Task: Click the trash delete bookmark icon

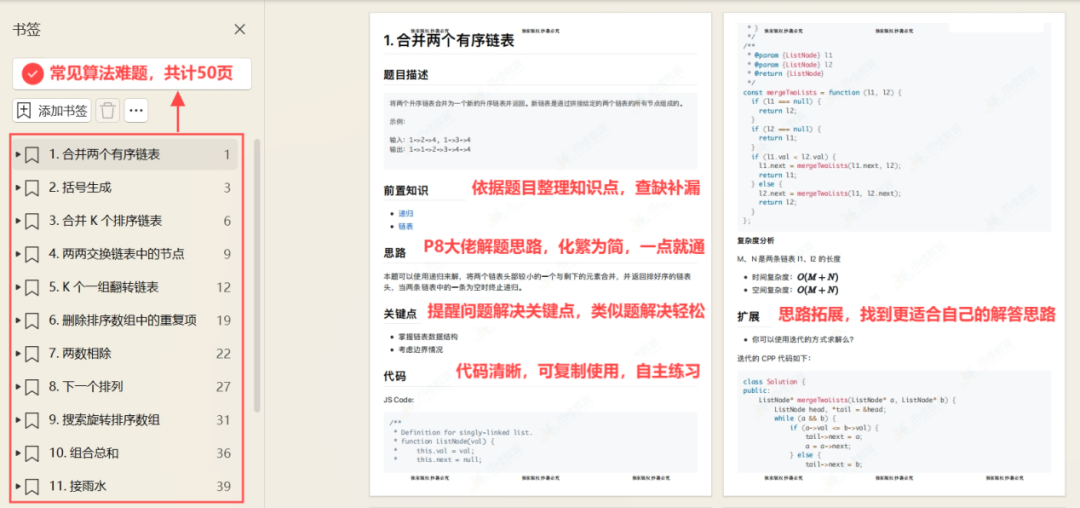Action: (107, 110)
